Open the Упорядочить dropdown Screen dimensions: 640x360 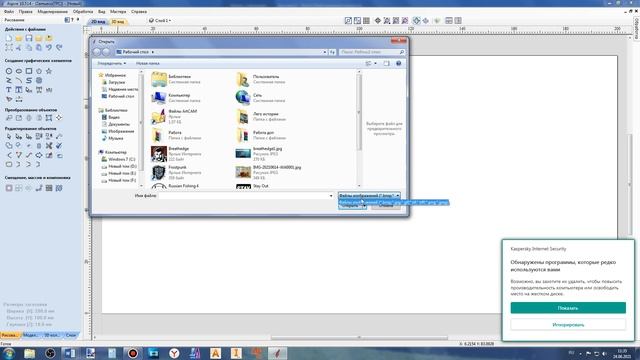111,64
